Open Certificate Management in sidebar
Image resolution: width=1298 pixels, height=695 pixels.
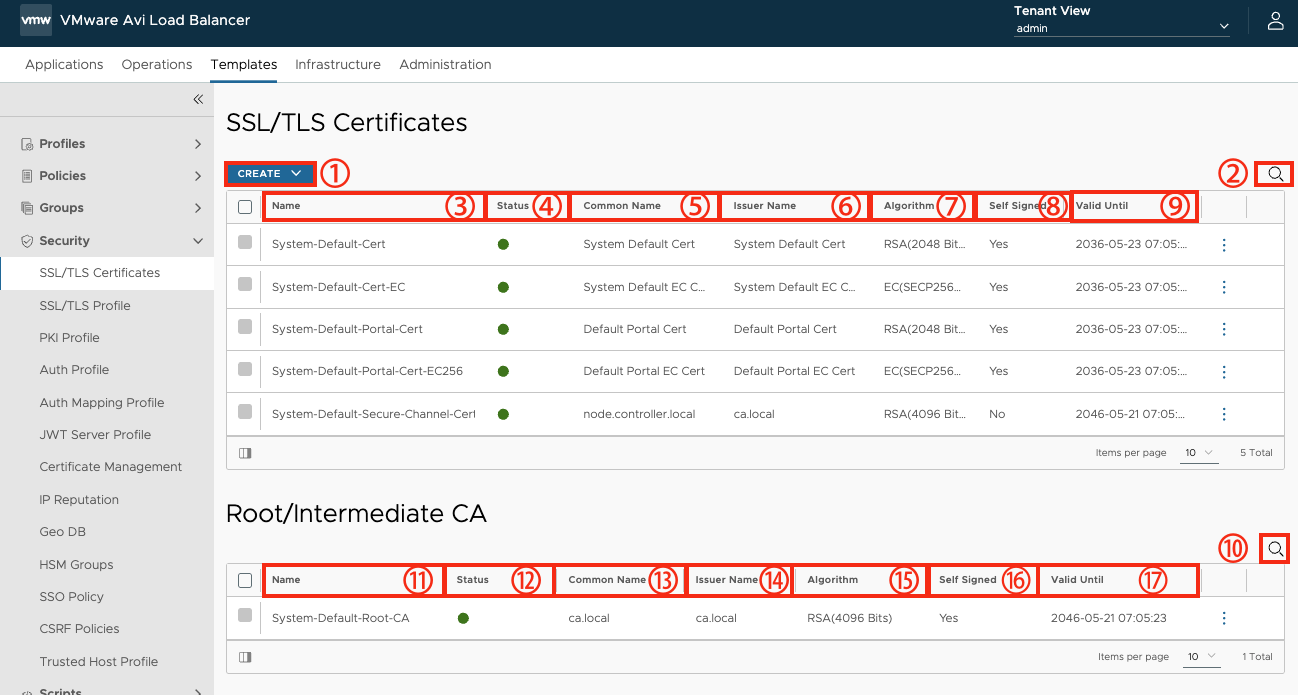tap(111, 467)
